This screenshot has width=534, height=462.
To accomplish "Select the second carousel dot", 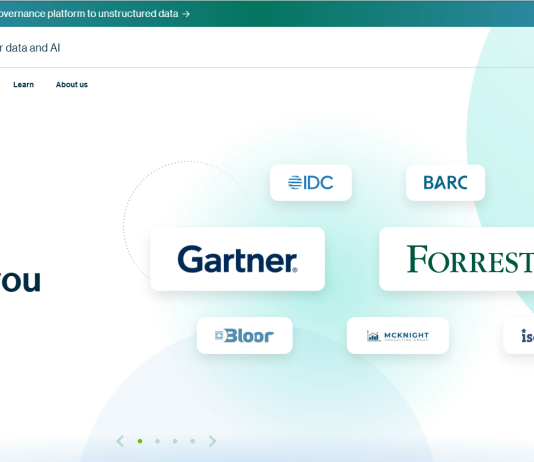I will 157,441.
